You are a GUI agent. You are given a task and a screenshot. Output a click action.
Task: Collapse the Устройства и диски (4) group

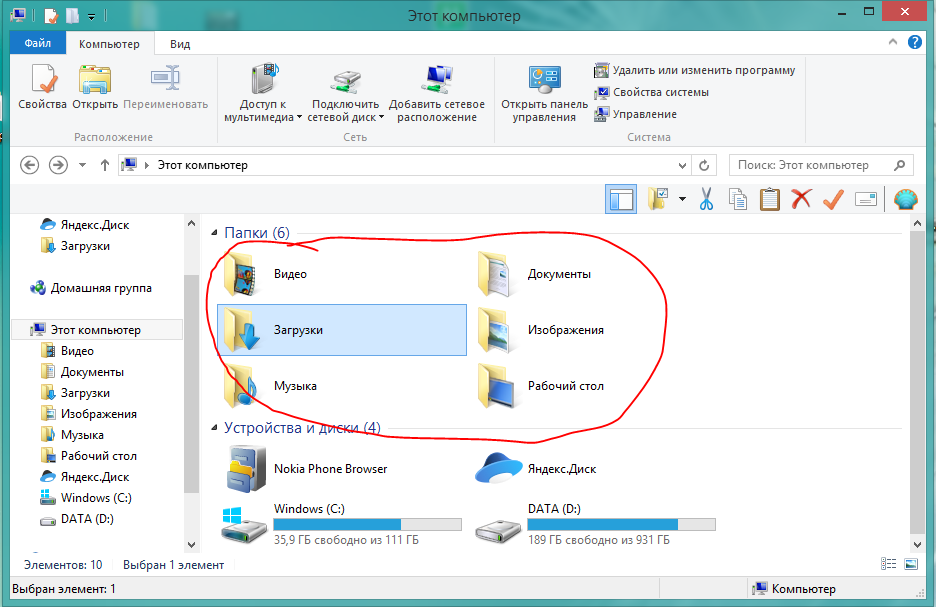tap(214, 428)
